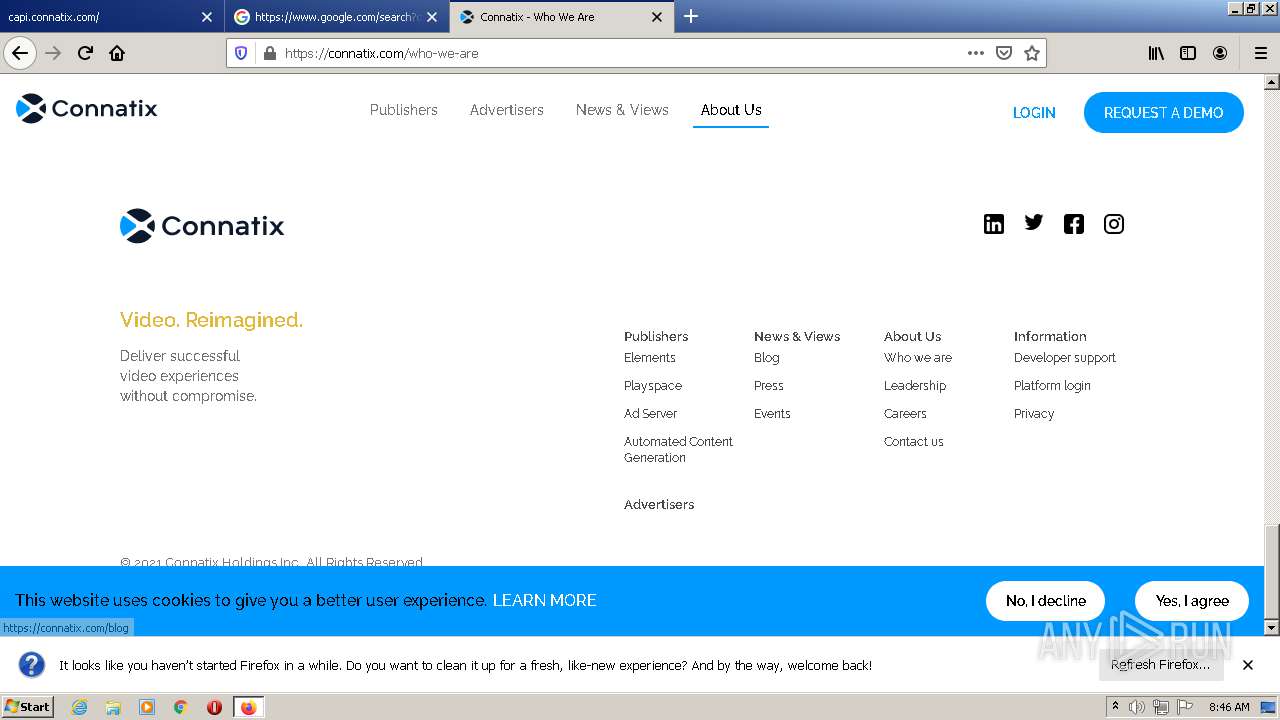Open volume control in system tray

pyautogui.click(x=1136, y=707)
